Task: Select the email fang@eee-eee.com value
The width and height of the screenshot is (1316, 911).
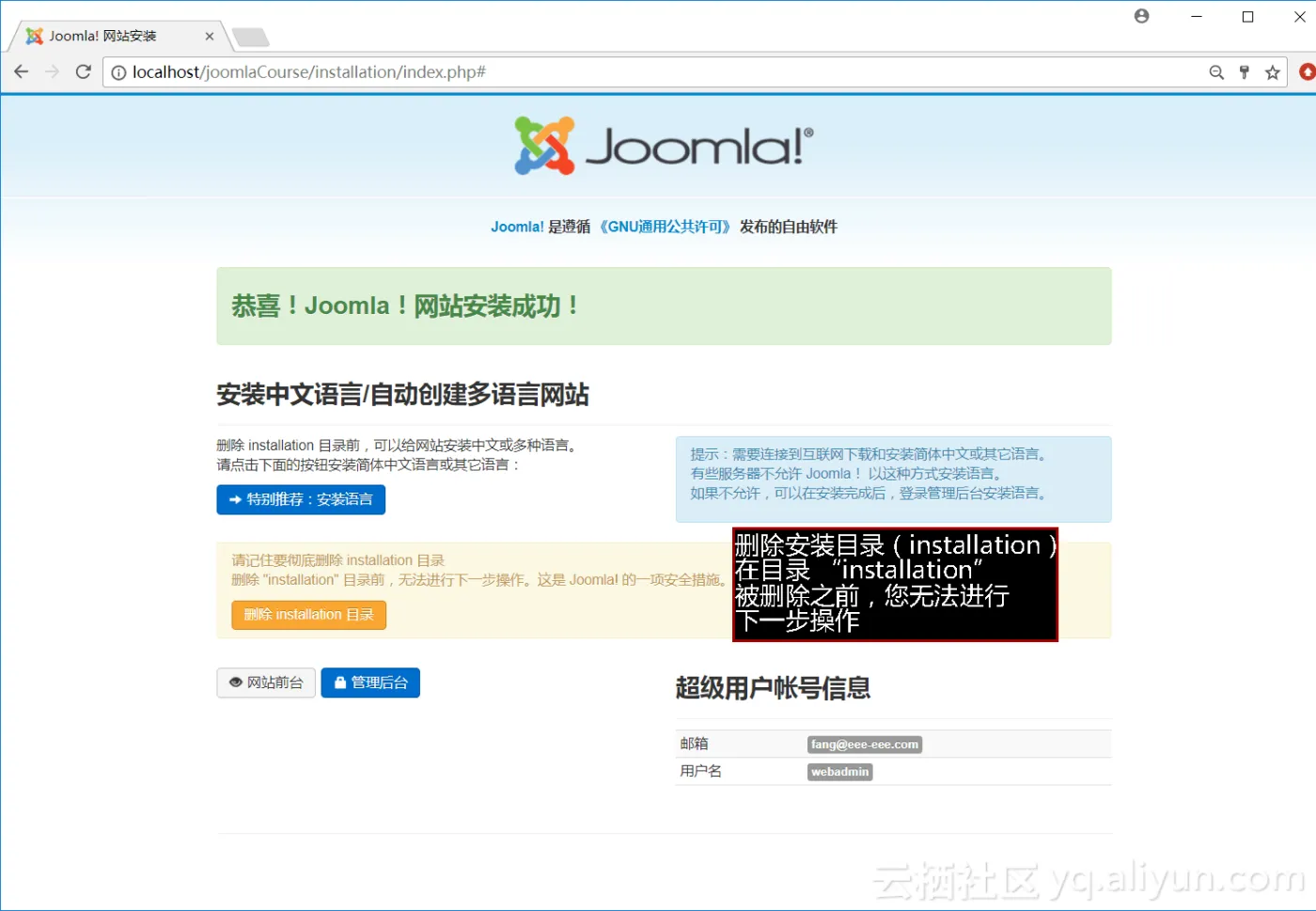Action: point(865,745)
